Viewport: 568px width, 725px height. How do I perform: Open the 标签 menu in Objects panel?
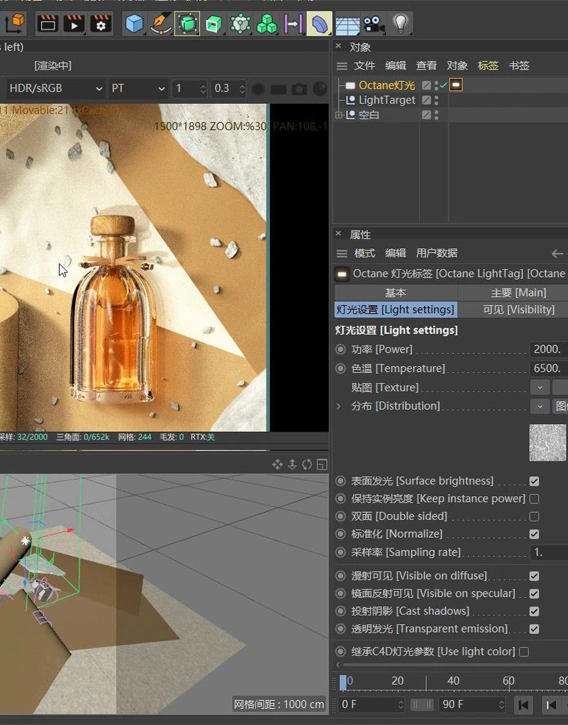[x=488, y=66]
